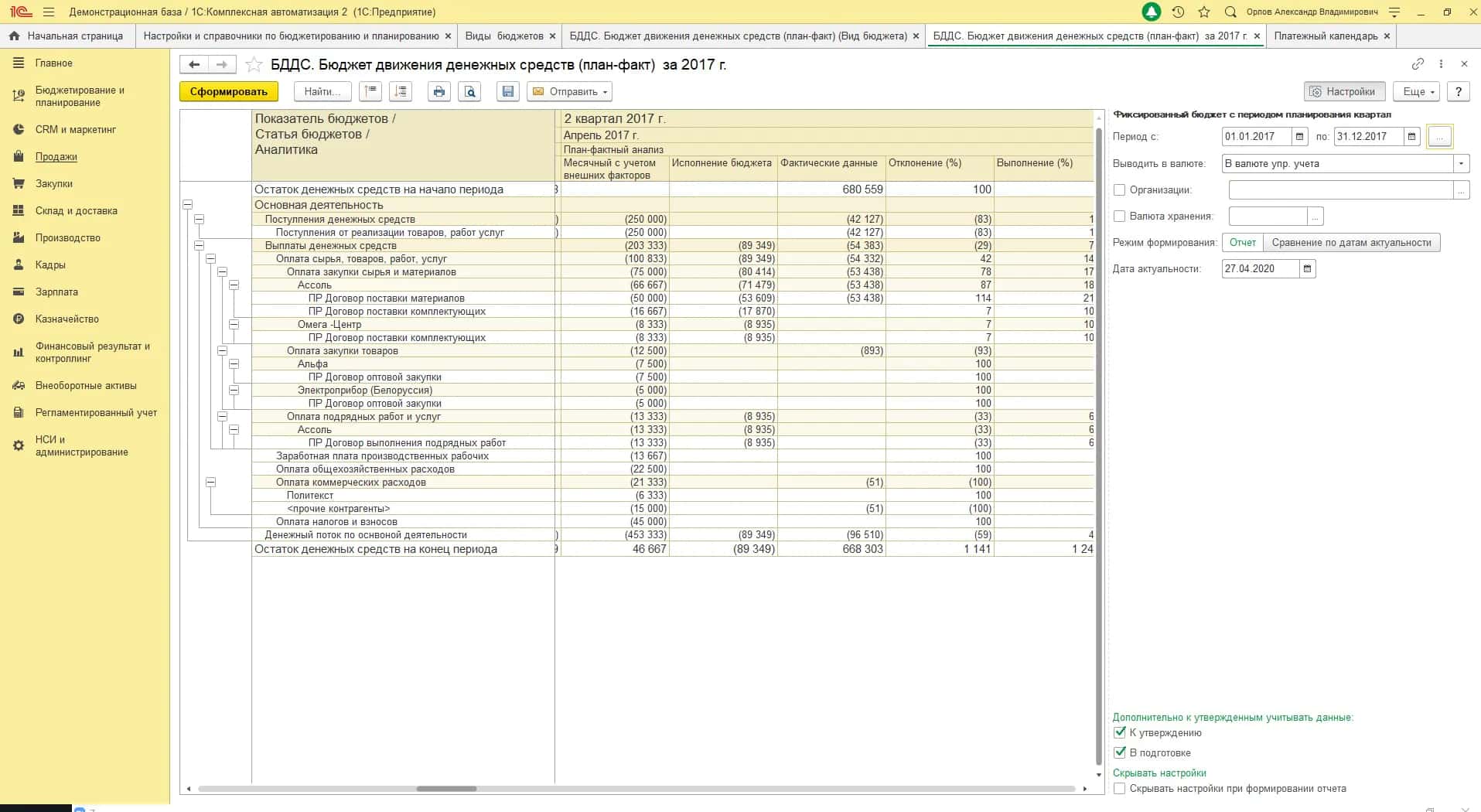Open print preview icon

tap(469, 91)
